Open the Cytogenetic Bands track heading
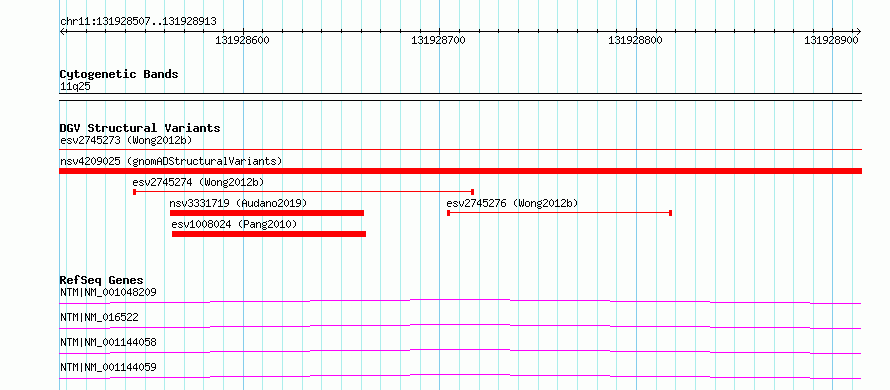Viewport: 890px width, 390px height. tap(119, 74)
